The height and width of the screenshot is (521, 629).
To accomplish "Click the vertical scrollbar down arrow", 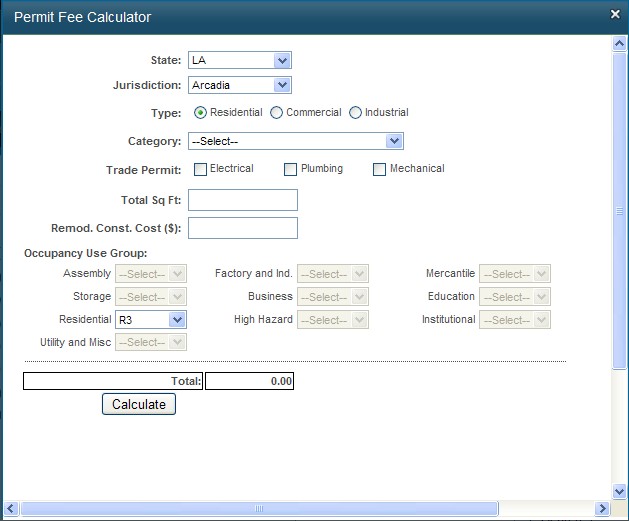I will (x=620, y=490).
